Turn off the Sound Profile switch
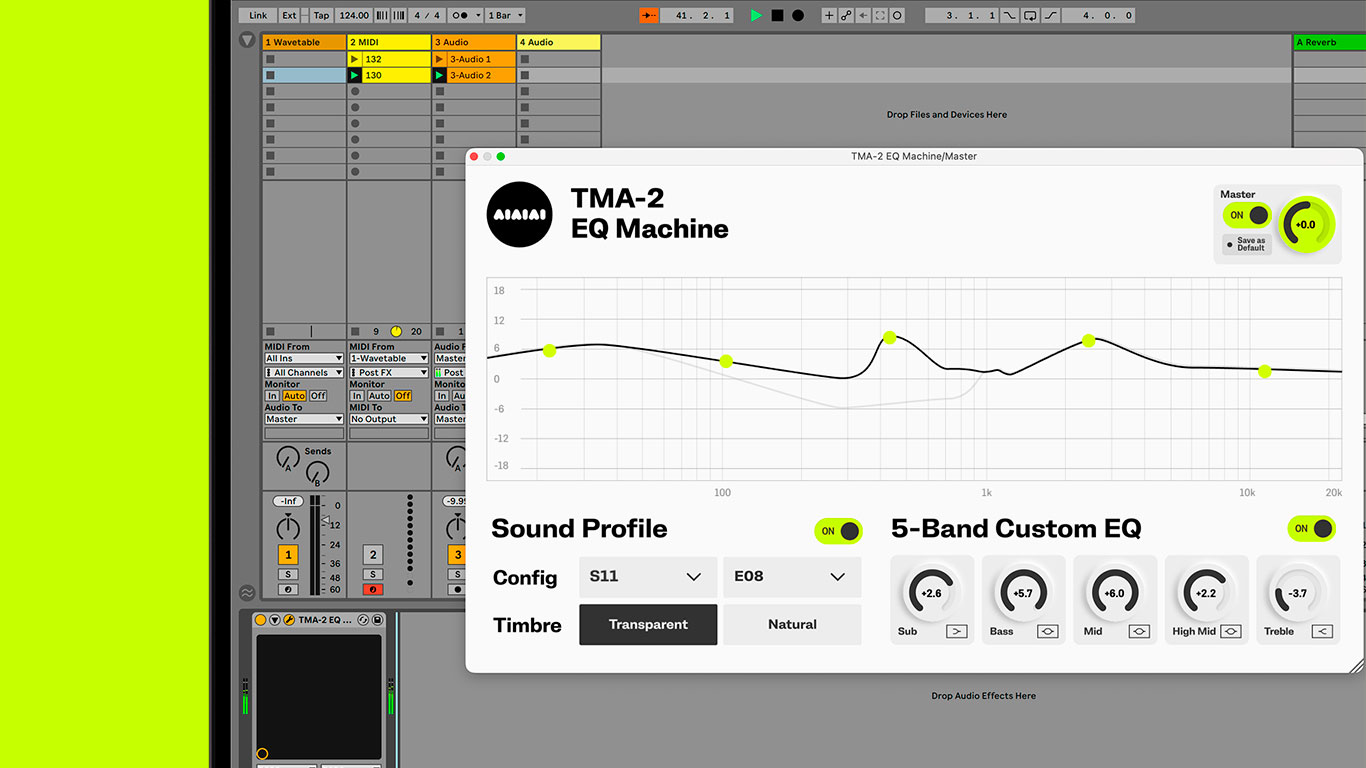This screenshot has width=1366, height=768. pyautogui.click(x=838, y=531)
